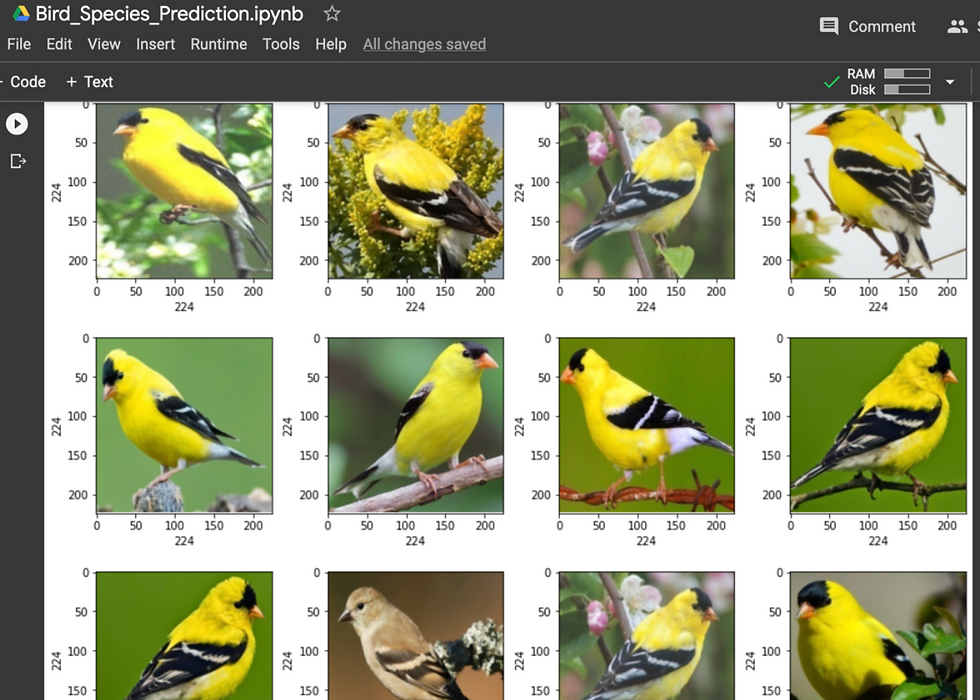Image resolution: width=980 pixels, height=700 pixels.
Task: Open the Help menu
Action: coord(331,44)
